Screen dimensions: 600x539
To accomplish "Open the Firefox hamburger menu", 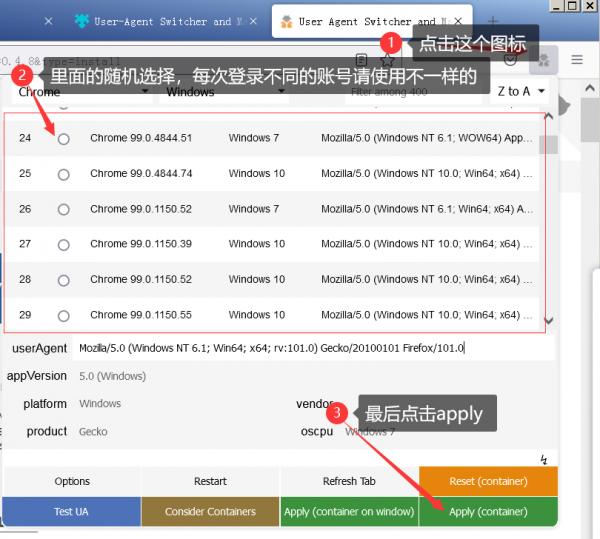I will [x=577, y=60].
